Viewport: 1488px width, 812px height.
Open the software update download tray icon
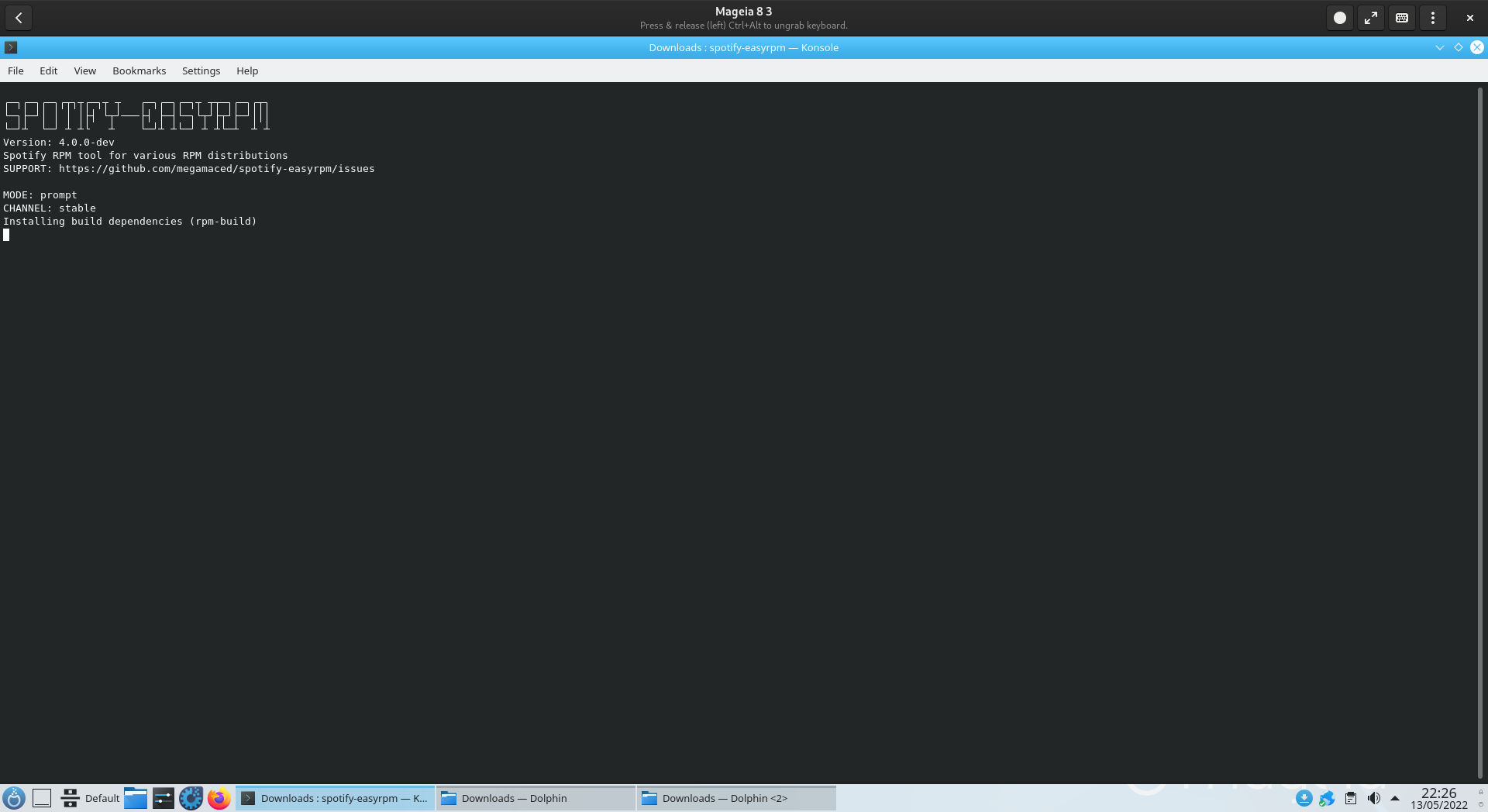(1304, 798)
